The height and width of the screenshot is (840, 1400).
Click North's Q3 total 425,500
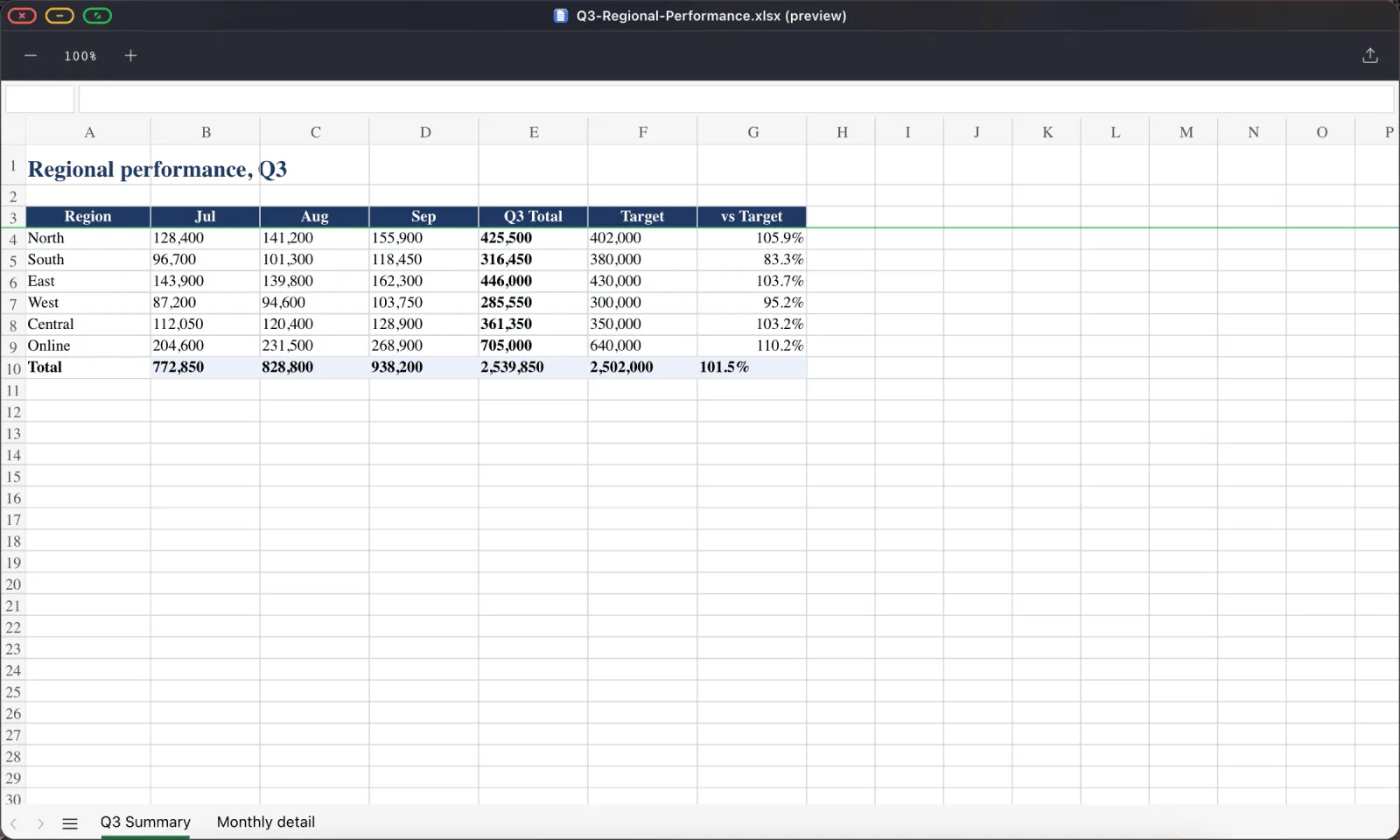coord(534,238)
